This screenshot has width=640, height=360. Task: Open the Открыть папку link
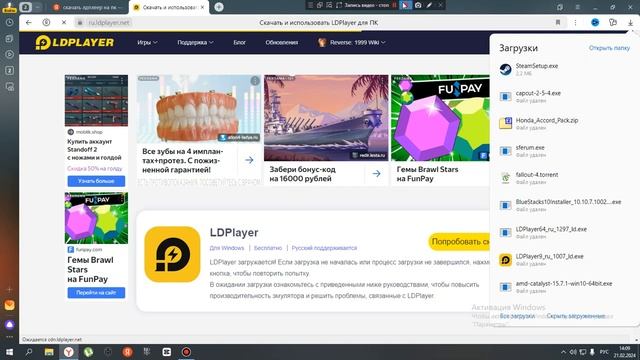pyautogui.click(x=609, y=48)
